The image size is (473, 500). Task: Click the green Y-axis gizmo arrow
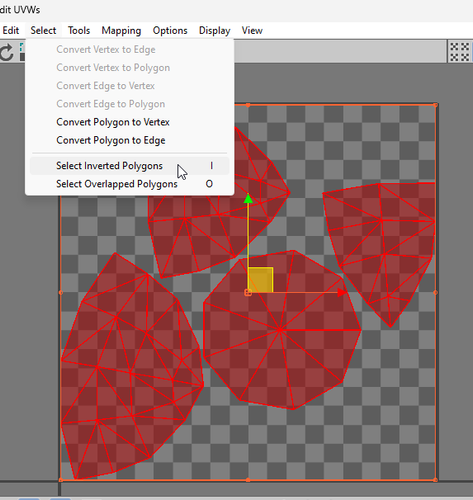(248, 198)
